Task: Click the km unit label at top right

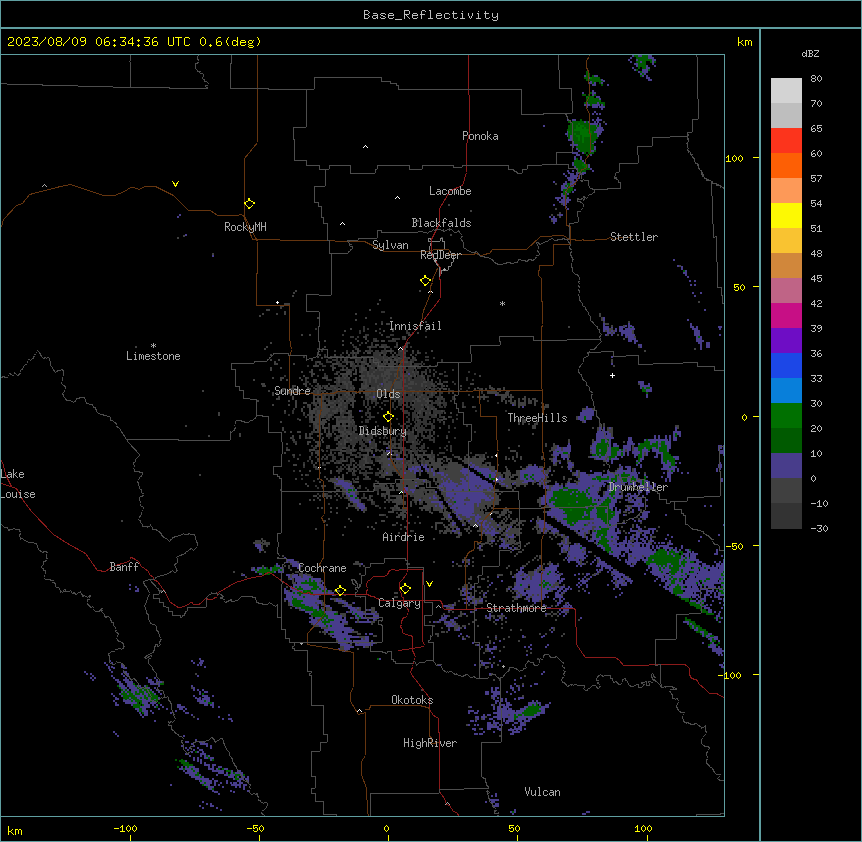Action: click(744, 42)
